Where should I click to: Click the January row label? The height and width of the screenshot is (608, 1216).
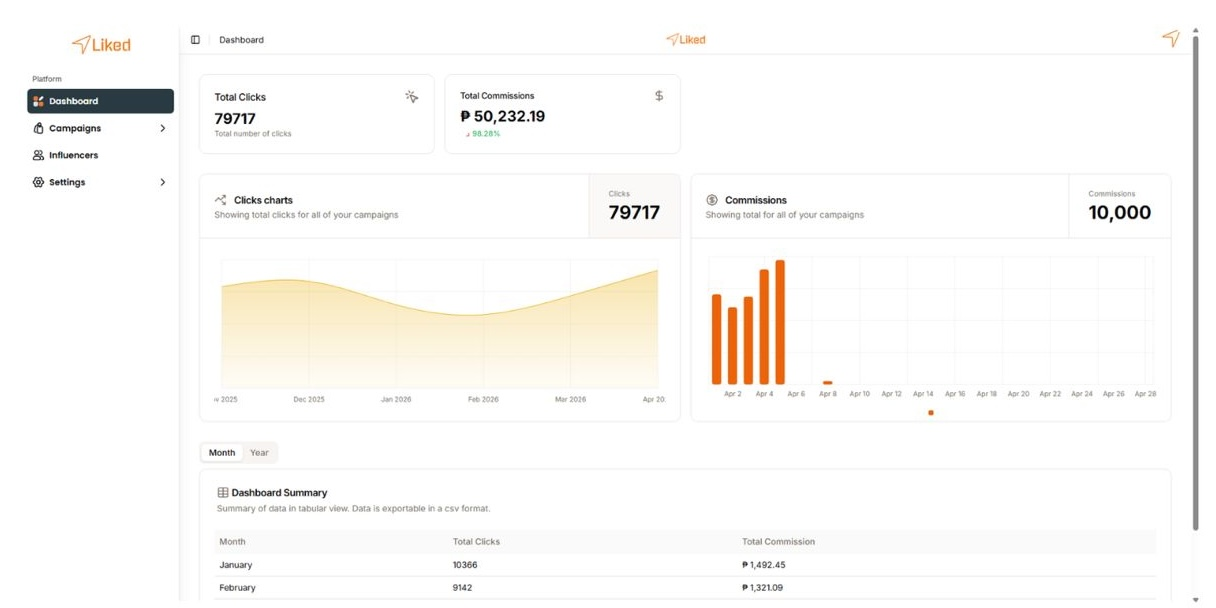tap(236, 565)
